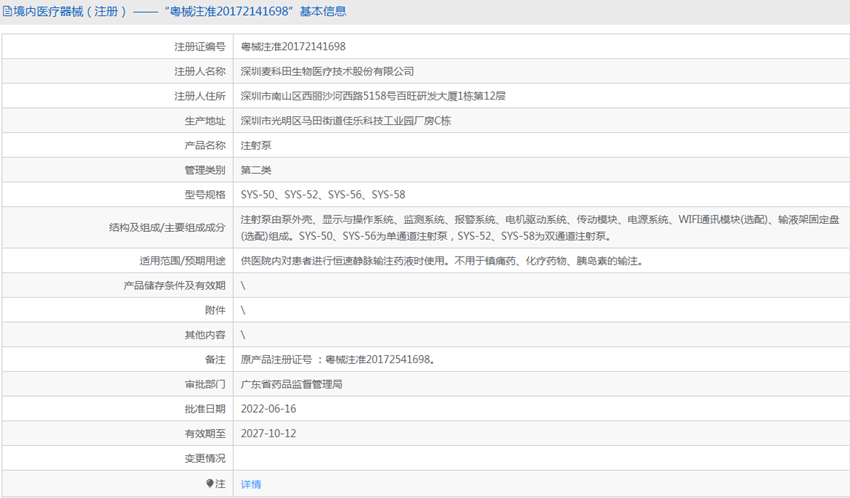Click the 注册证编号 row label
Viewport: 850px width, 498px height.
pos(199,46)
